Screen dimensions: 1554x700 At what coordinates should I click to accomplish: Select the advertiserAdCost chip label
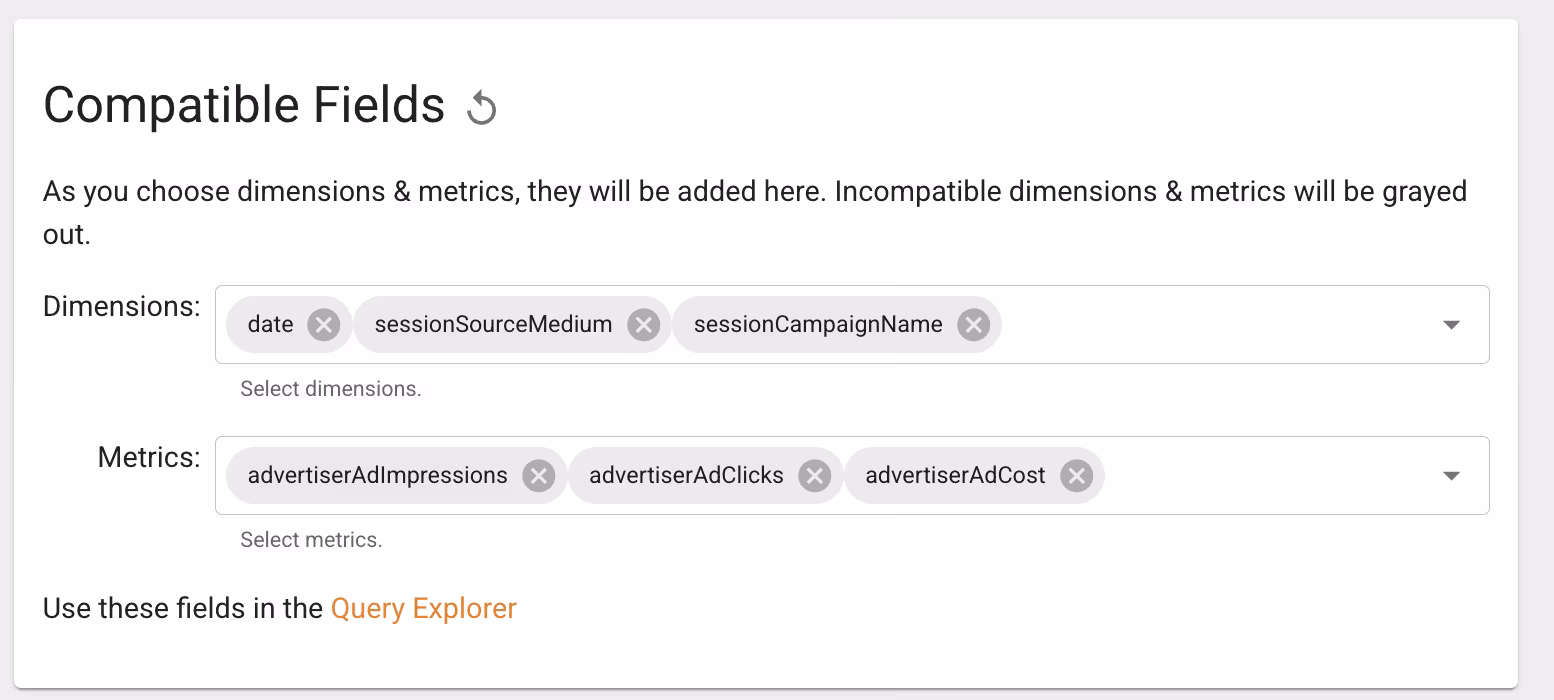[x=955, y=475]
